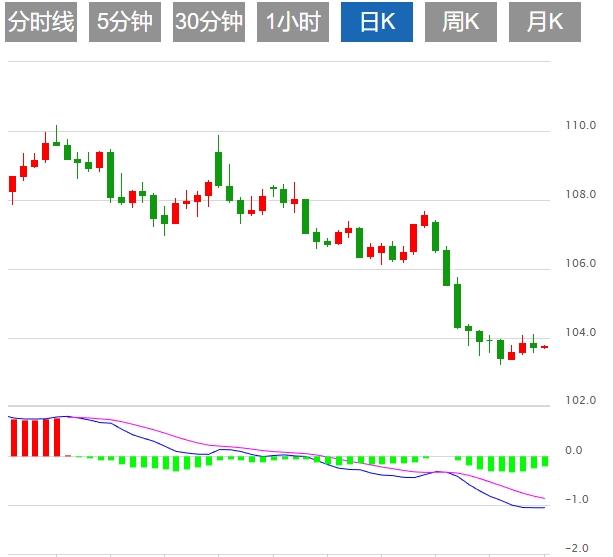This screenshot has width=613, height=557.
Task: Show the 周K weekly chart
Action: pyautogui.click(x=460, y=22)
